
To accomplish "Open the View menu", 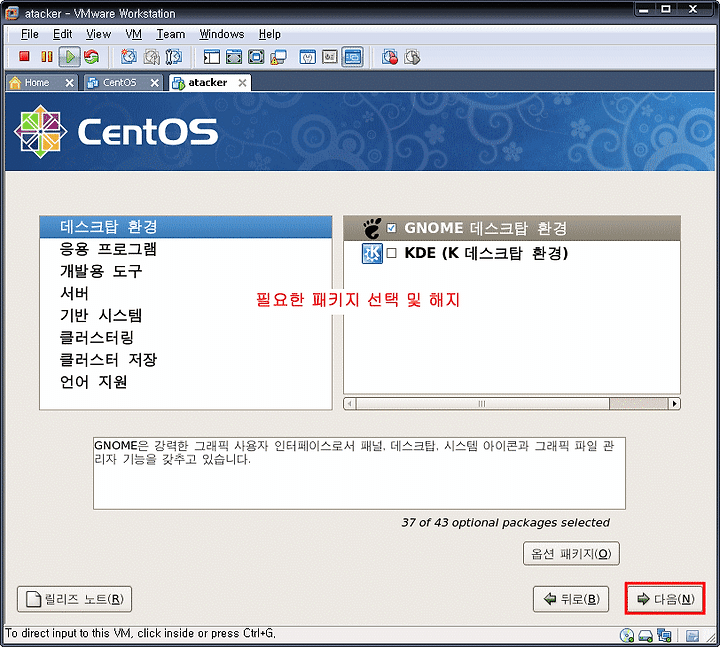I will [98, 34].
